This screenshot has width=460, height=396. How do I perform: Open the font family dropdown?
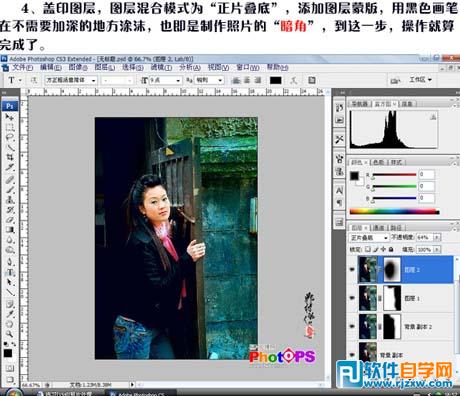[70, 80]
